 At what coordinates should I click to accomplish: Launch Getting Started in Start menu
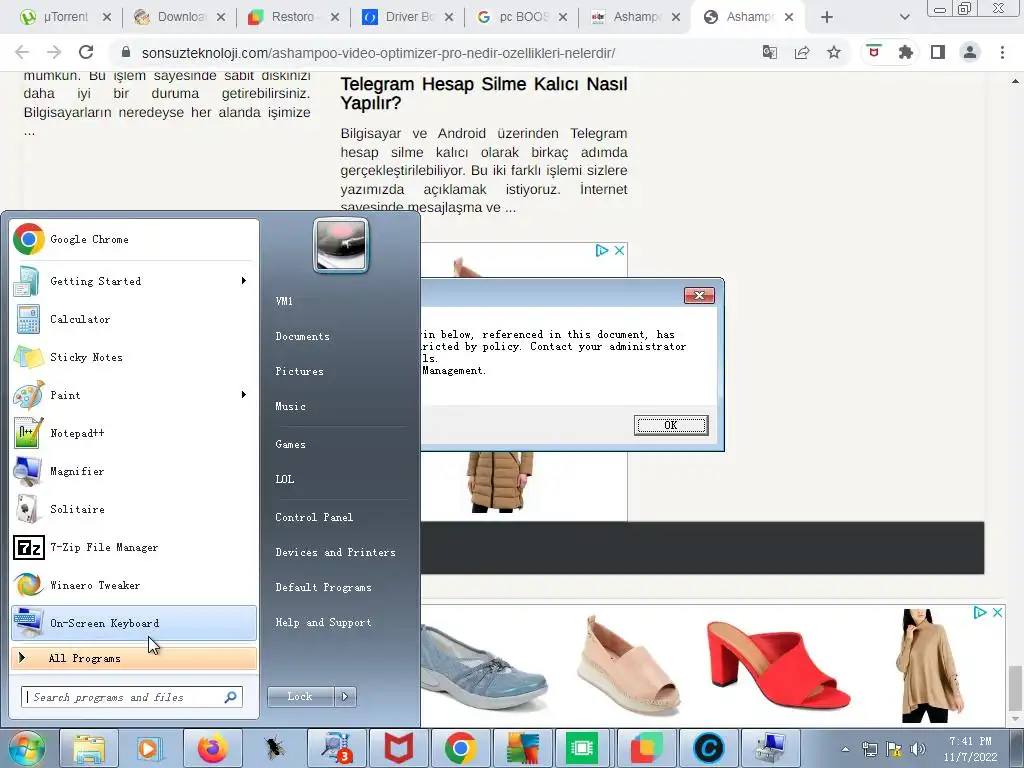point(134,281)
